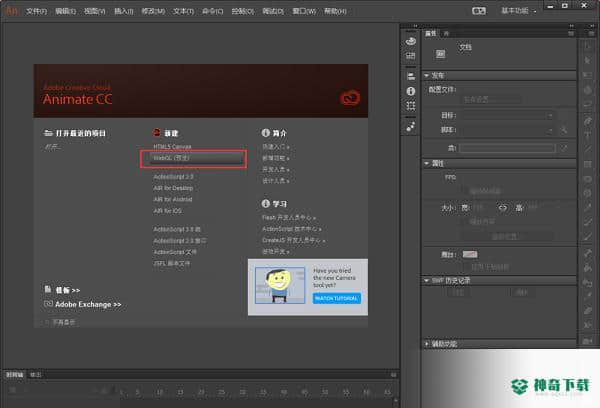This screenshot has height=408, width=600.
Task: Open the Color panel icon
Action: (411, 41)
